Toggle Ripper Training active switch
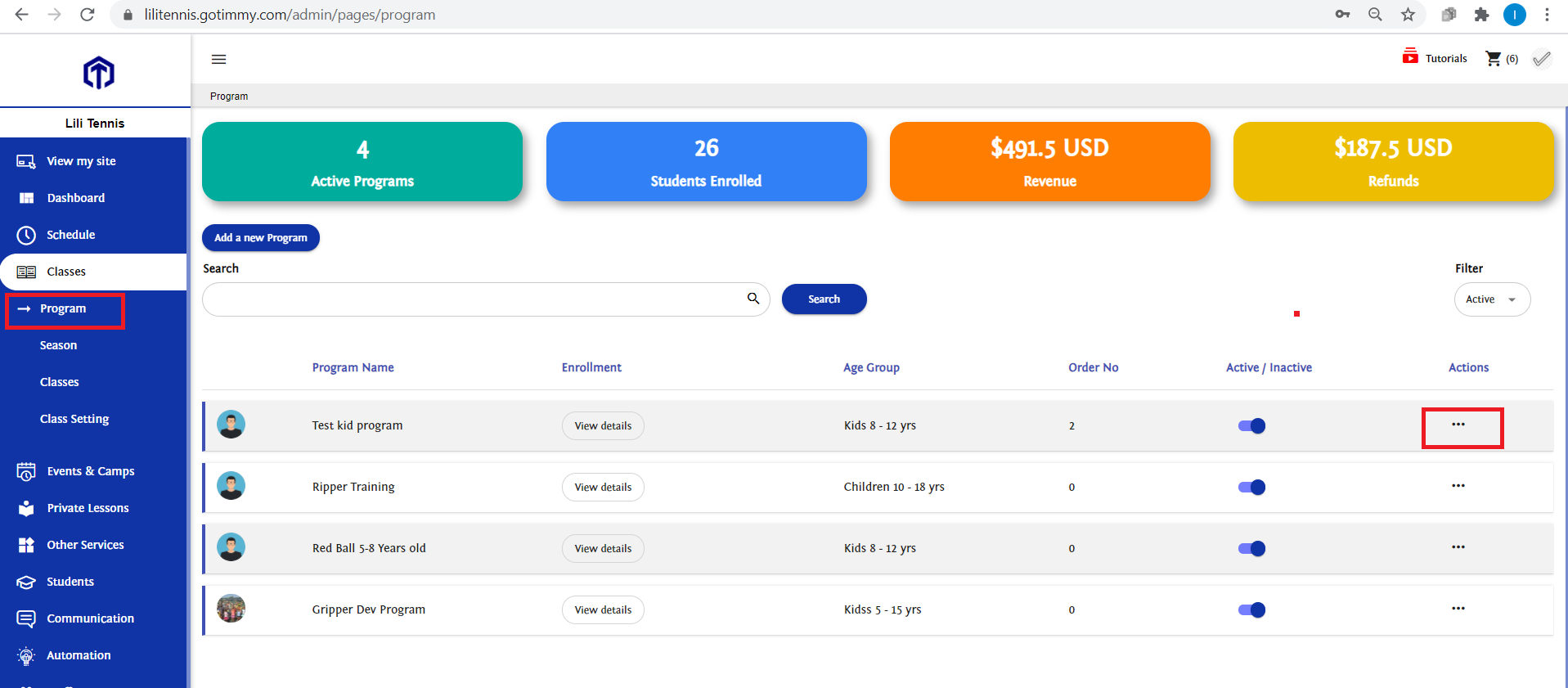Viewport: 1568px width, 688px height. click(x=1251, y=487)
